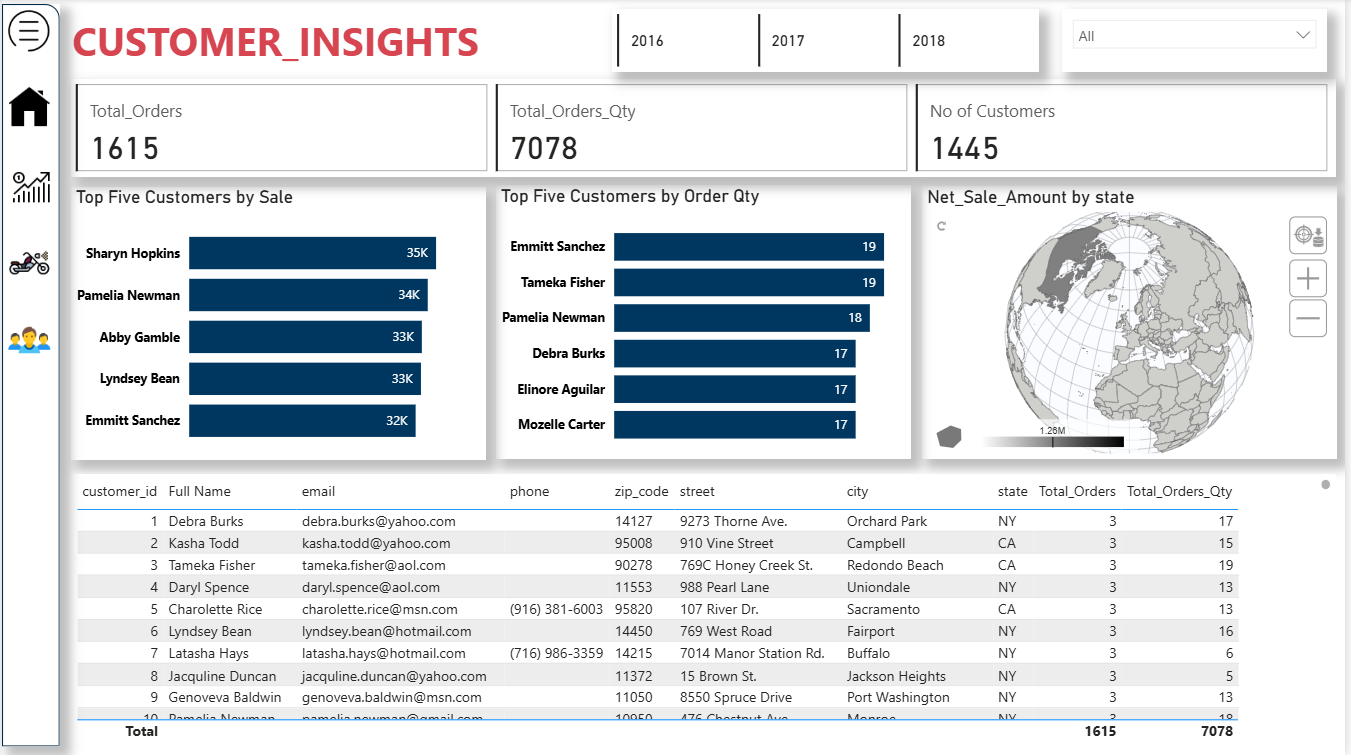Open the motorcycle products page icon
Viewport: 1351px width, 755px height.
[x=29, y=263]
